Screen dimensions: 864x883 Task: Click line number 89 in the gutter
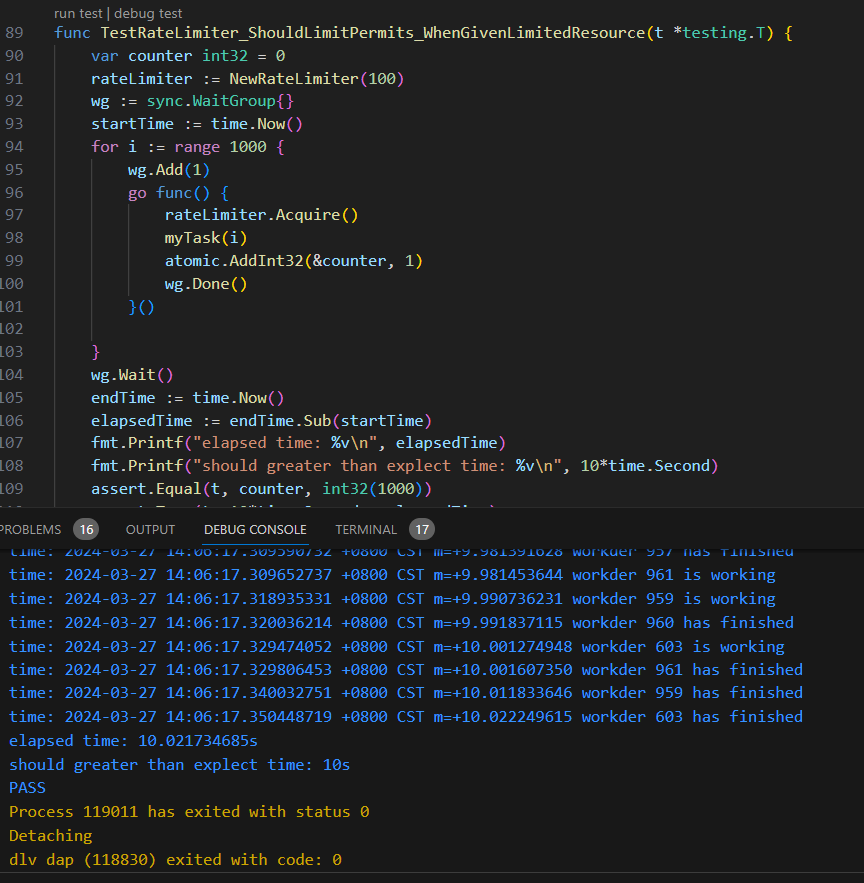[x=14, y=33]
